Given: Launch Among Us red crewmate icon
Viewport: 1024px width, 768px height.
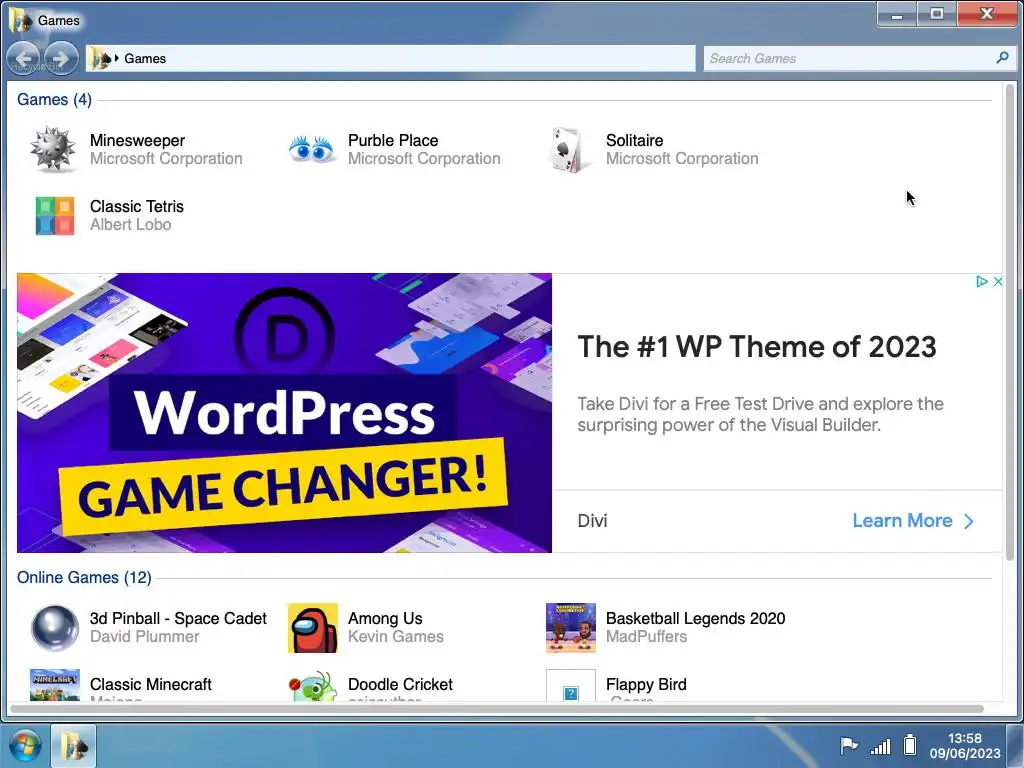Looking at the screenshot, I should click(x=313, y=628).
